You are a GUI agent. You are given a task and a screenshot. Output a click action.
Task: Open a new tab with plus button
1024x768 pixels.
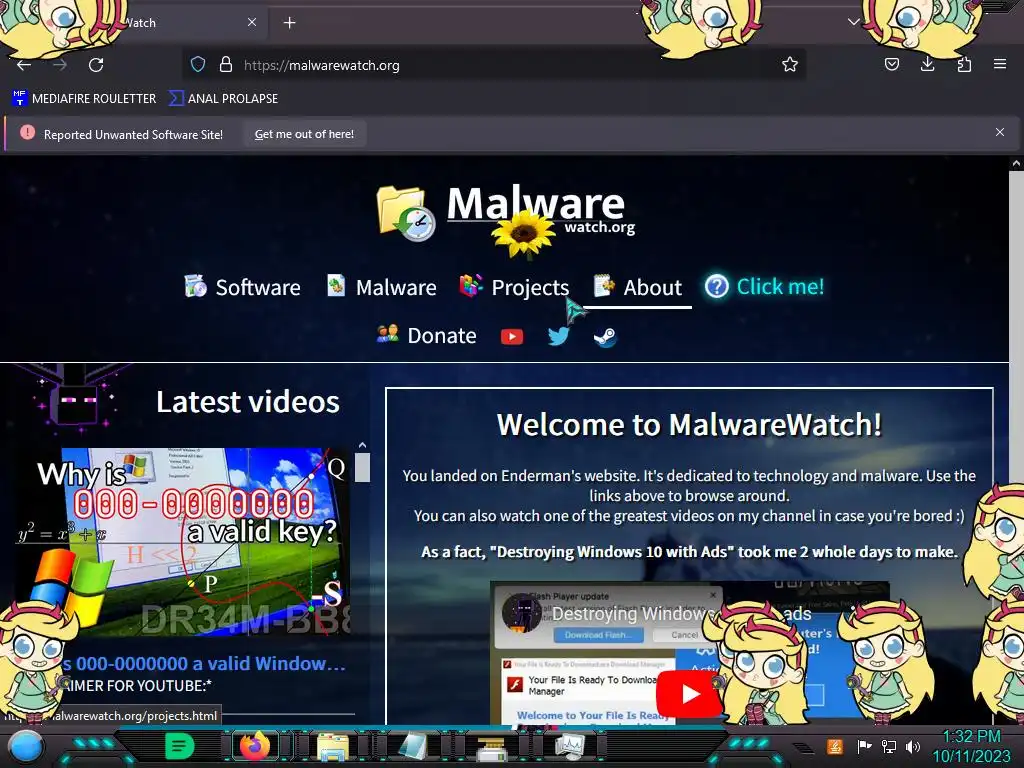pos(289,23)
